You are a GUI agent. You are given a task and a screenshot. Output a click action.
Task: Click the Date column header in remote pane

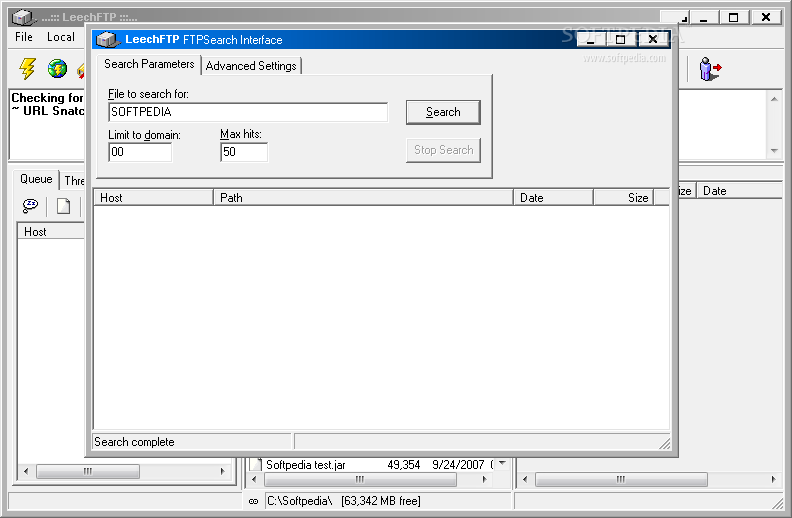tap(739, 191)
